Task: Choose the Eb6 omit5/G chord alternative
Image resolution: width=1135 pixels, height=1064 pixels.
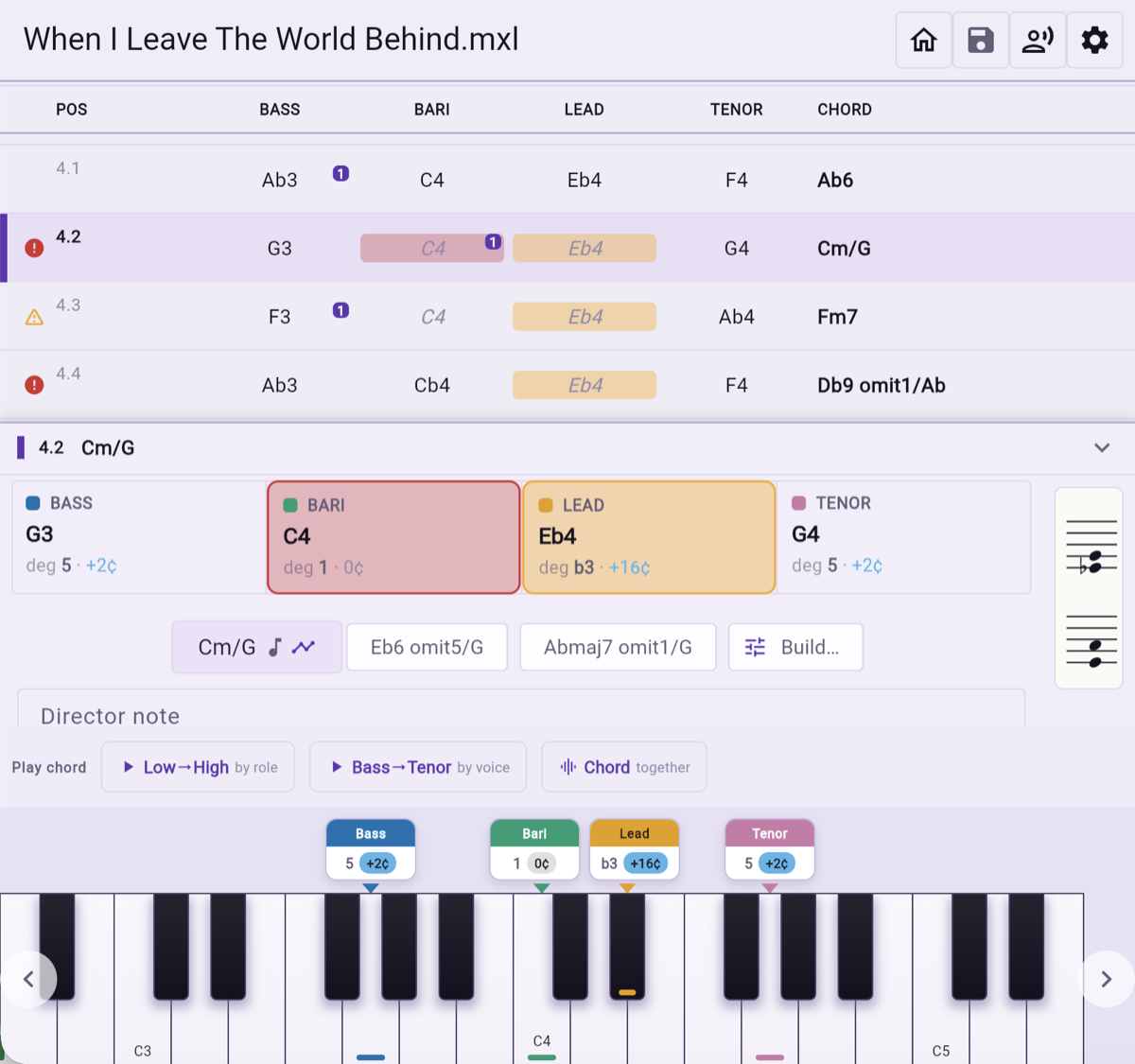Action: [x=427, y=647]
